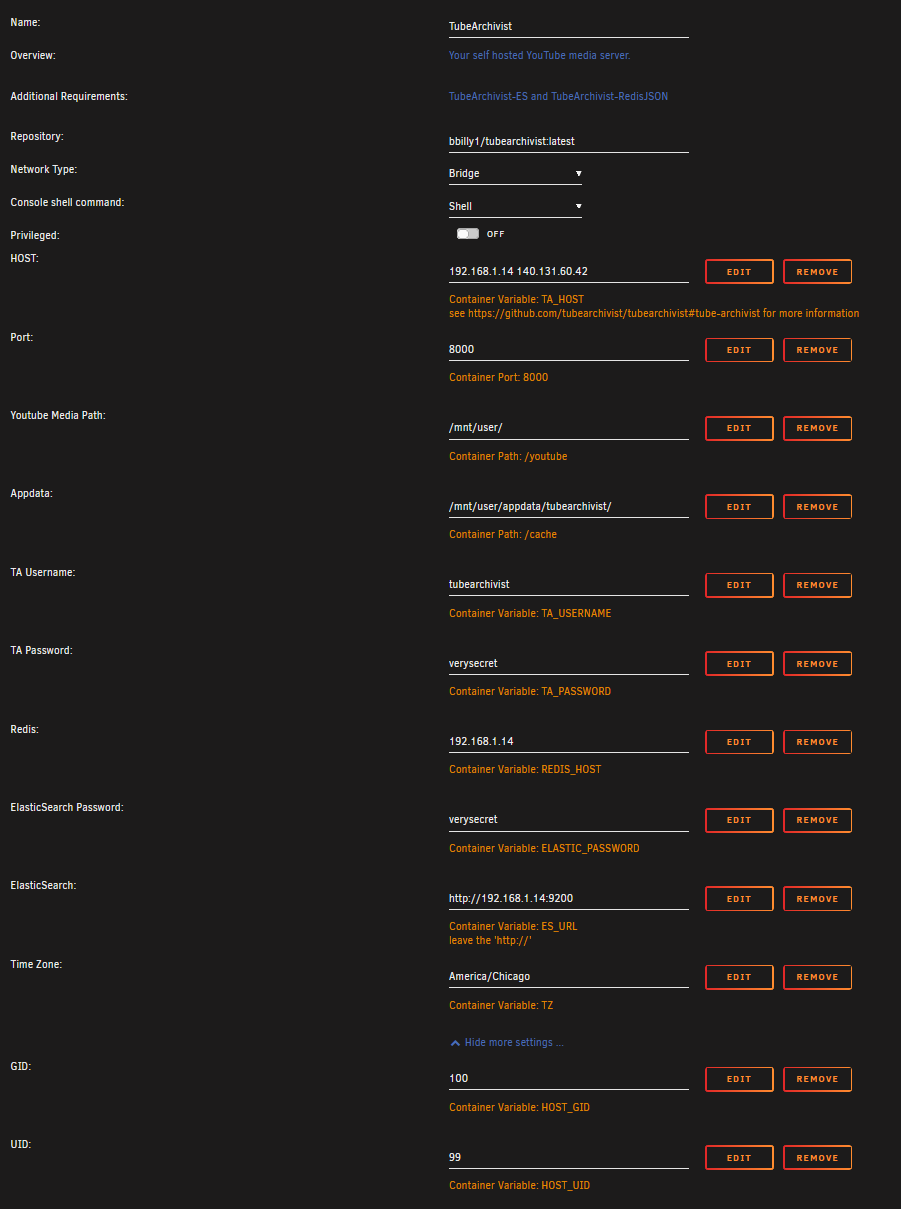Click the 'Container Variable: TA_USERNAME' text
The image size is (901, 1209).
(530, 613)
